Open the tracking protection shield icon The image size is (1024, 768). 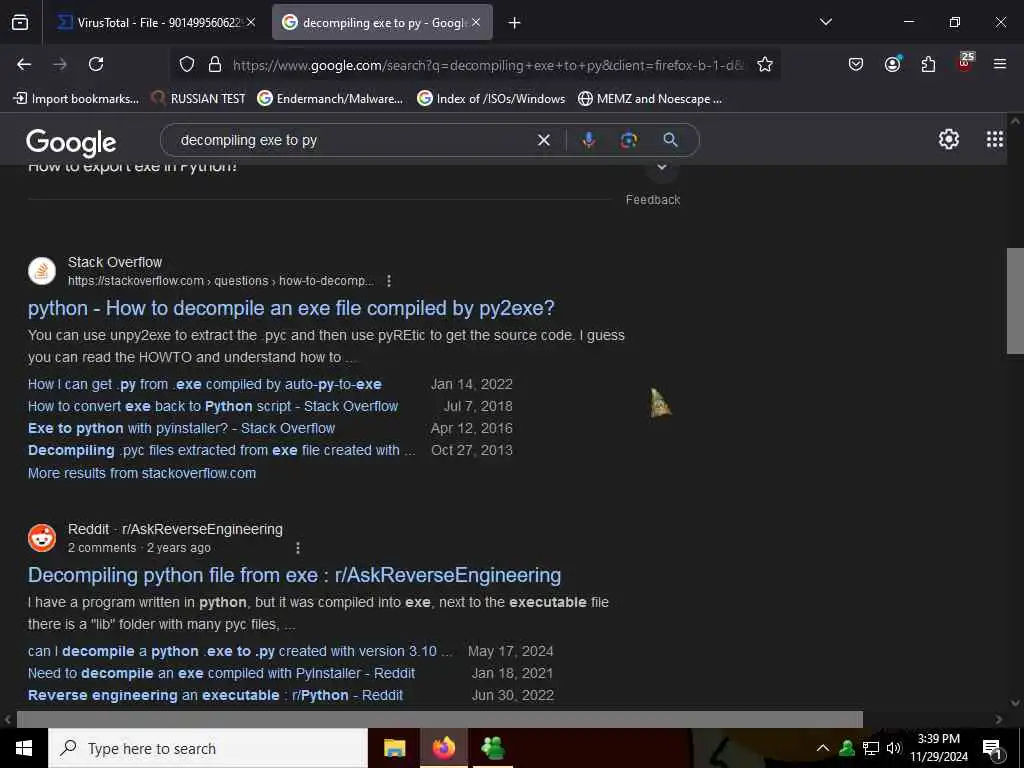pos(187,65)
